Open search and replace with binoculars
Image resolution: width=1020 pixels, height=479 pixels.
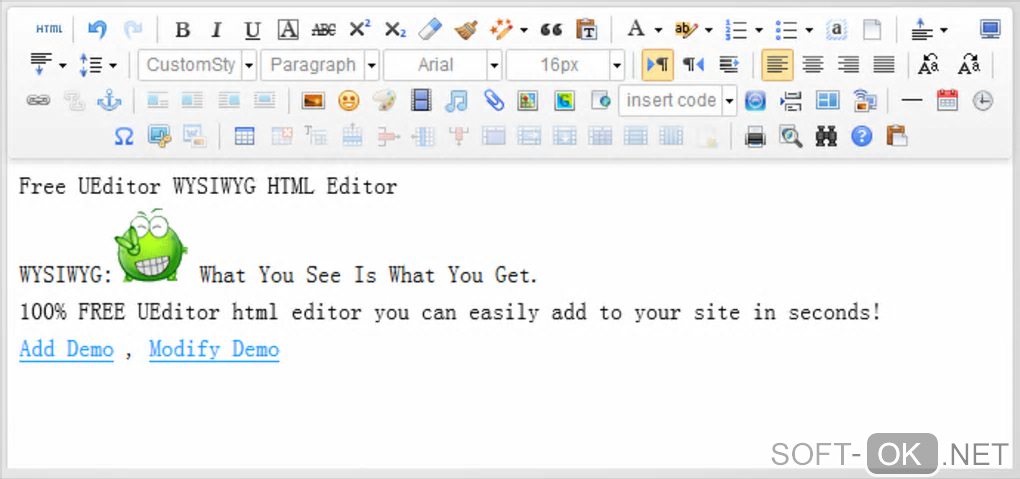click(x=825, y=136)
